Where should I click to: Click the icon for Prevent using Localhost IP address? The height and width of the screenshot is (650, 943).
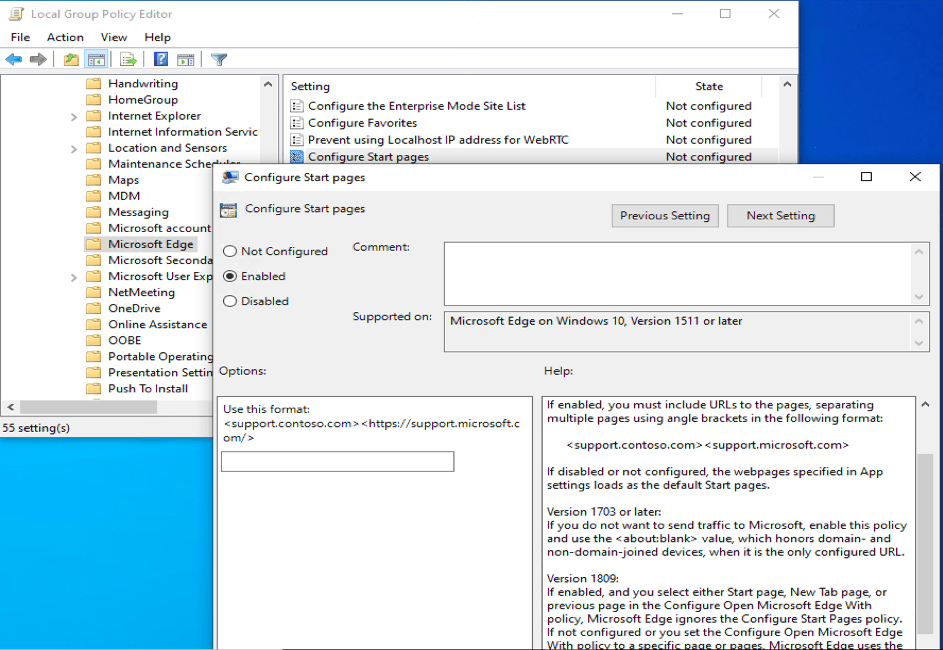(x=296, y=140)
